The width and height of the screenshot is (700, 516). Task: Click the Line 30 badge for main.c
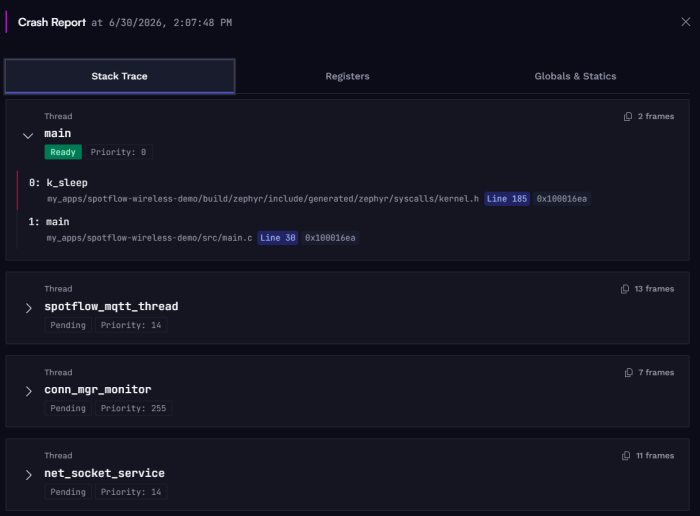[277, 238]
